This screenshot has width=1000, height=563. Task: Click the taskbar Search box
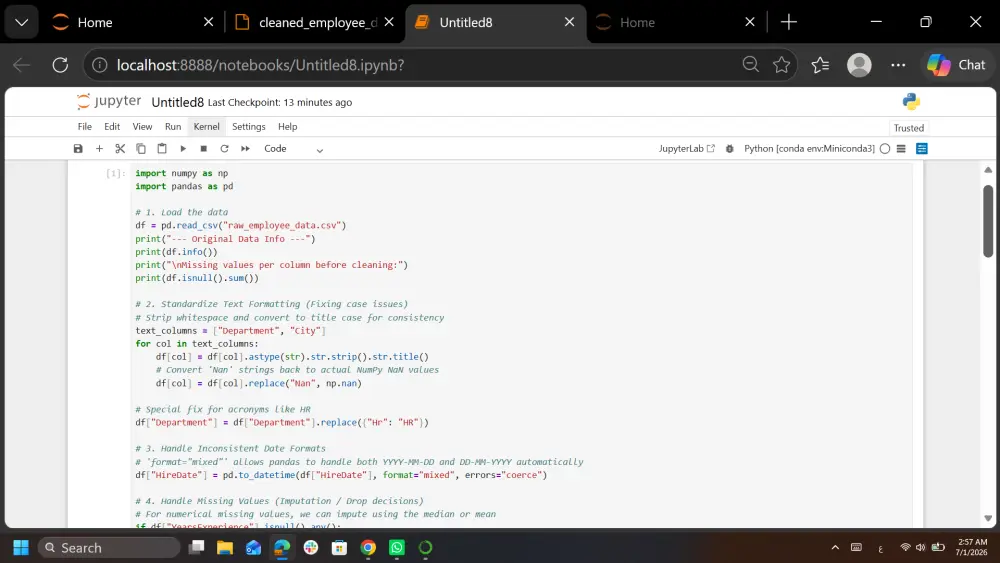pyautogui.click(x=109, y=548)
